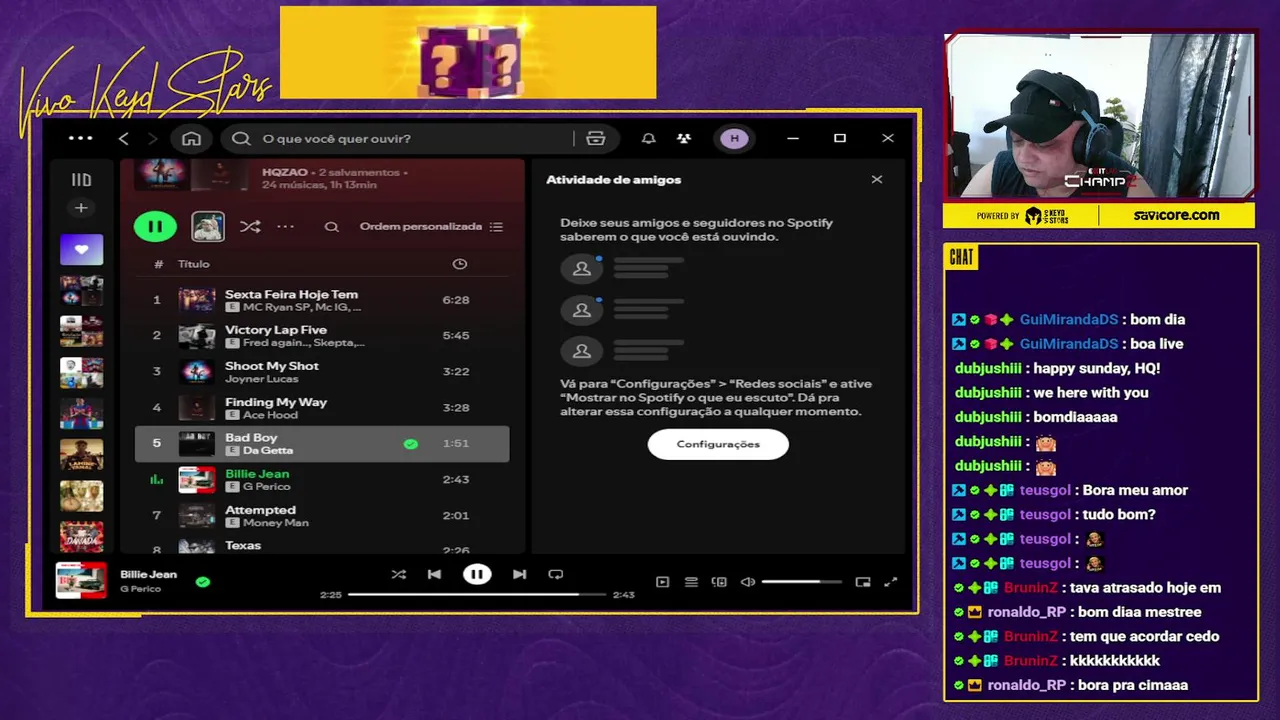Open artist 'Money Man' link
Viewport: 1280px width, 720px height.
[275, 523]
